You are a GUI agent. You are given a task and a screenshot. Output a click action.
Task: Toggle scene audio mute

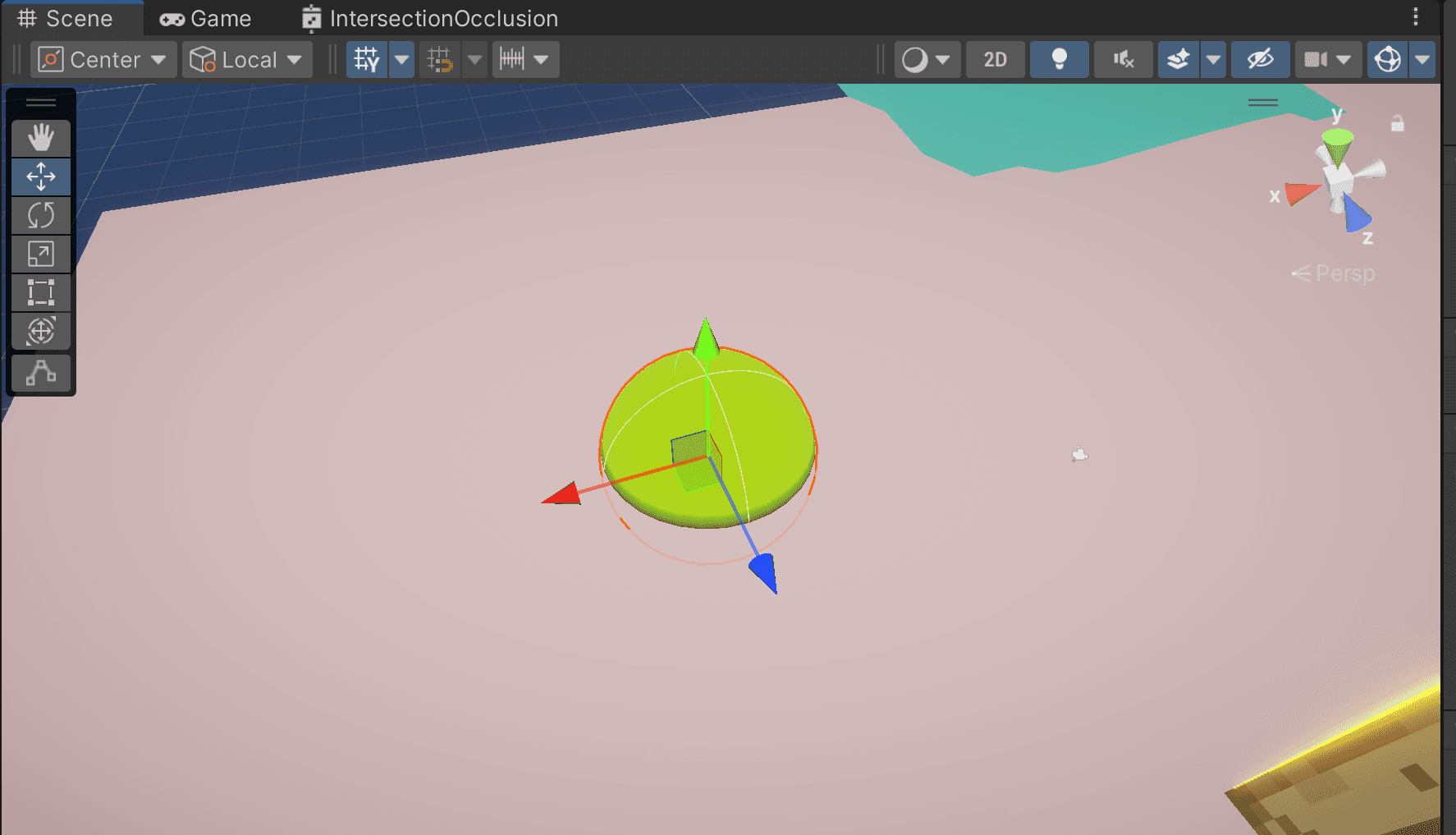[1124, 60]
